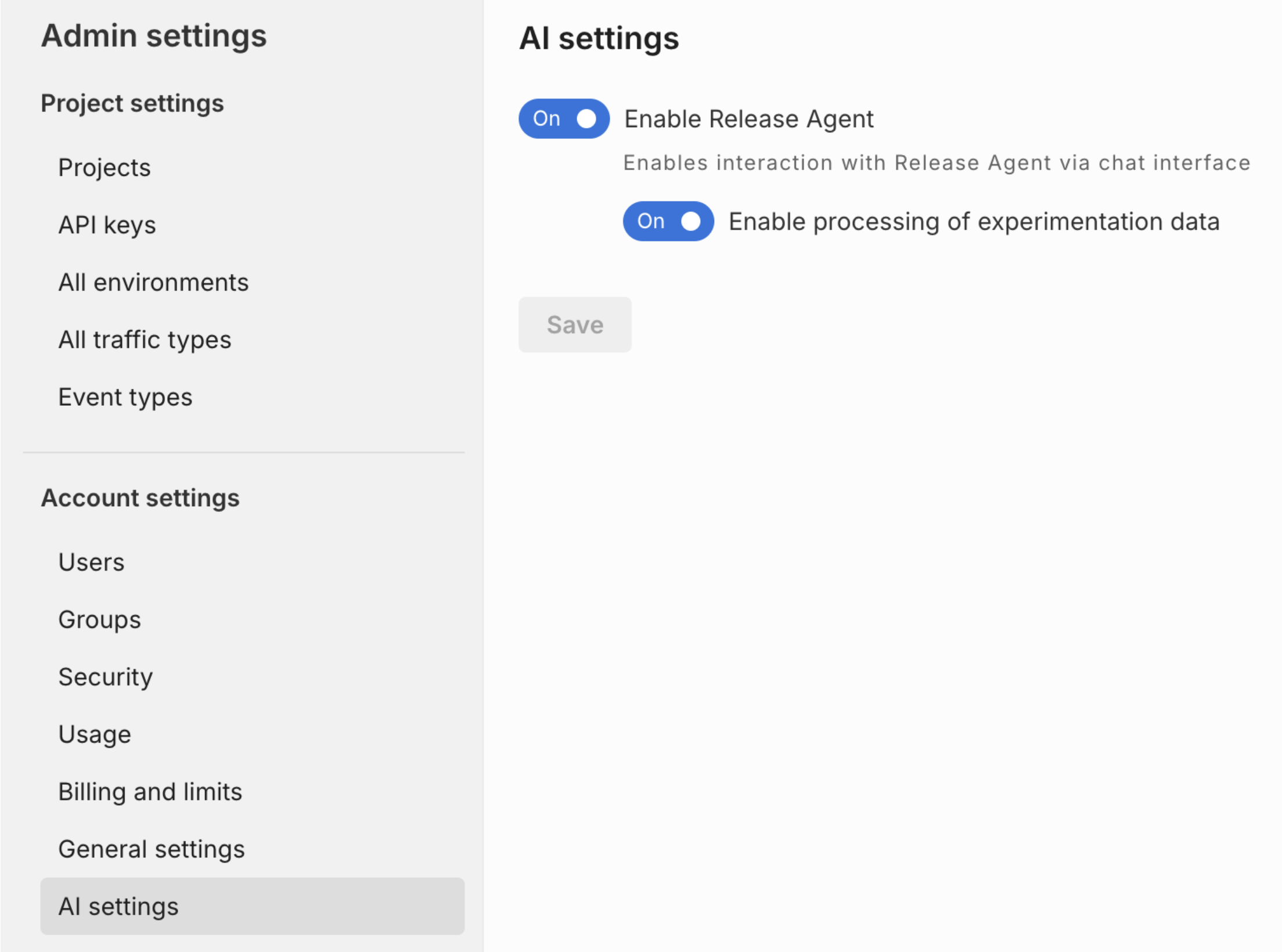The height and width of the screenshot is (952, 1282).
Task: Go to Users under Account settings
Action: [91, 561]
